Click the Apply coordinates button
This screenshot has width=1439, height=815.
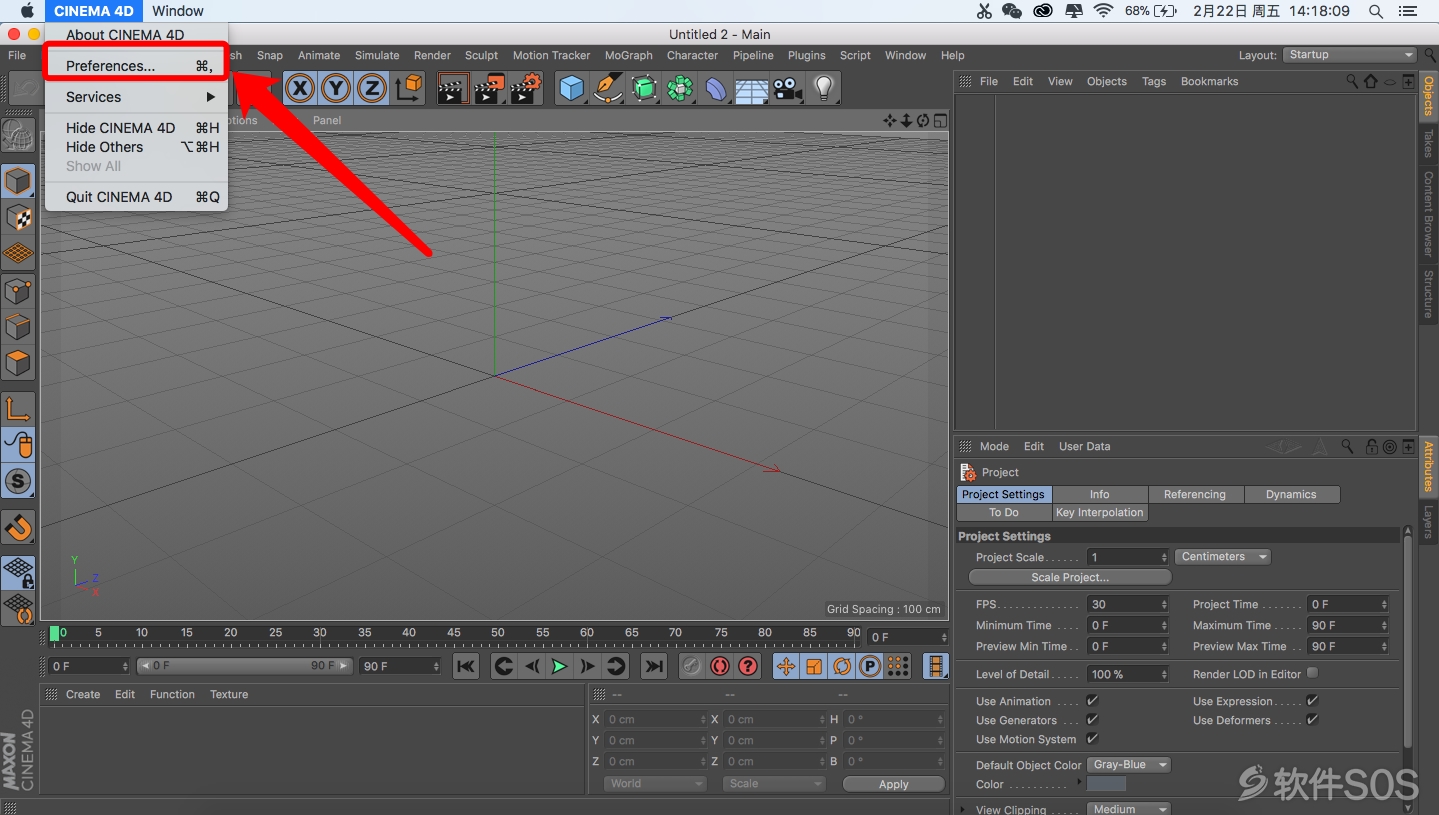893,784
